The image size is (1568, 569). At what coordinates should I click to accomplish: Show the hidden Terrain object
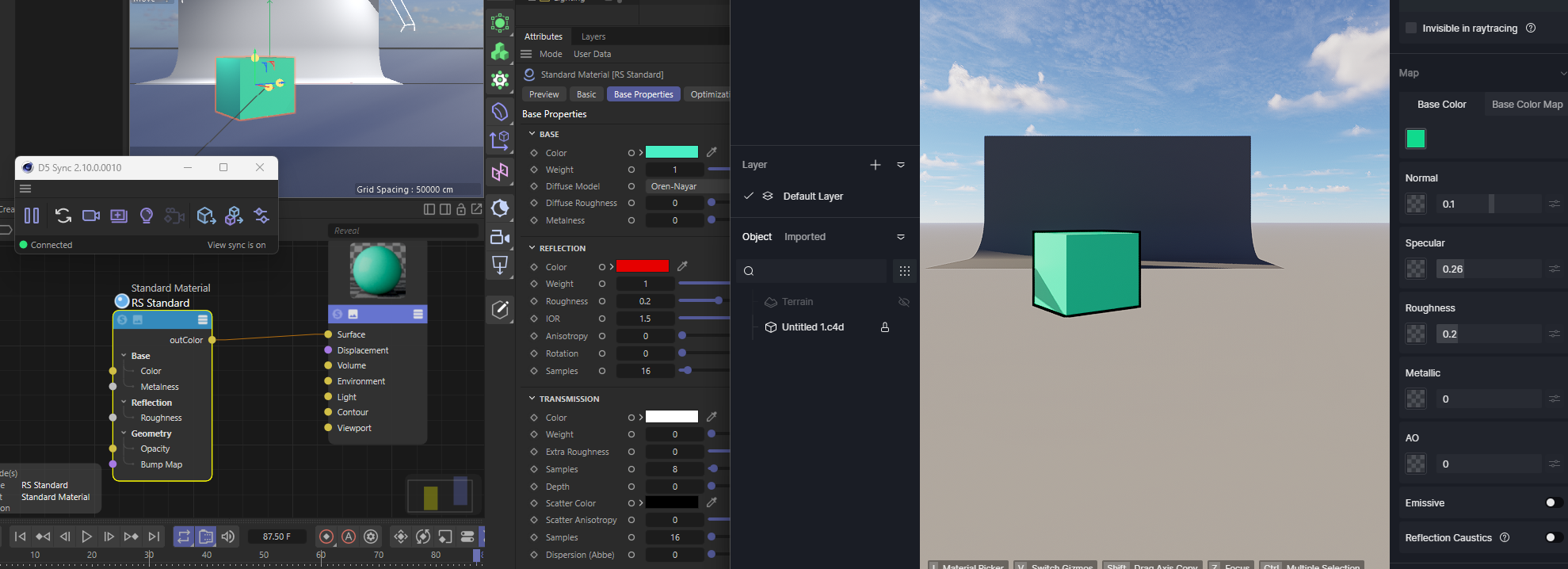pos(903,302)
